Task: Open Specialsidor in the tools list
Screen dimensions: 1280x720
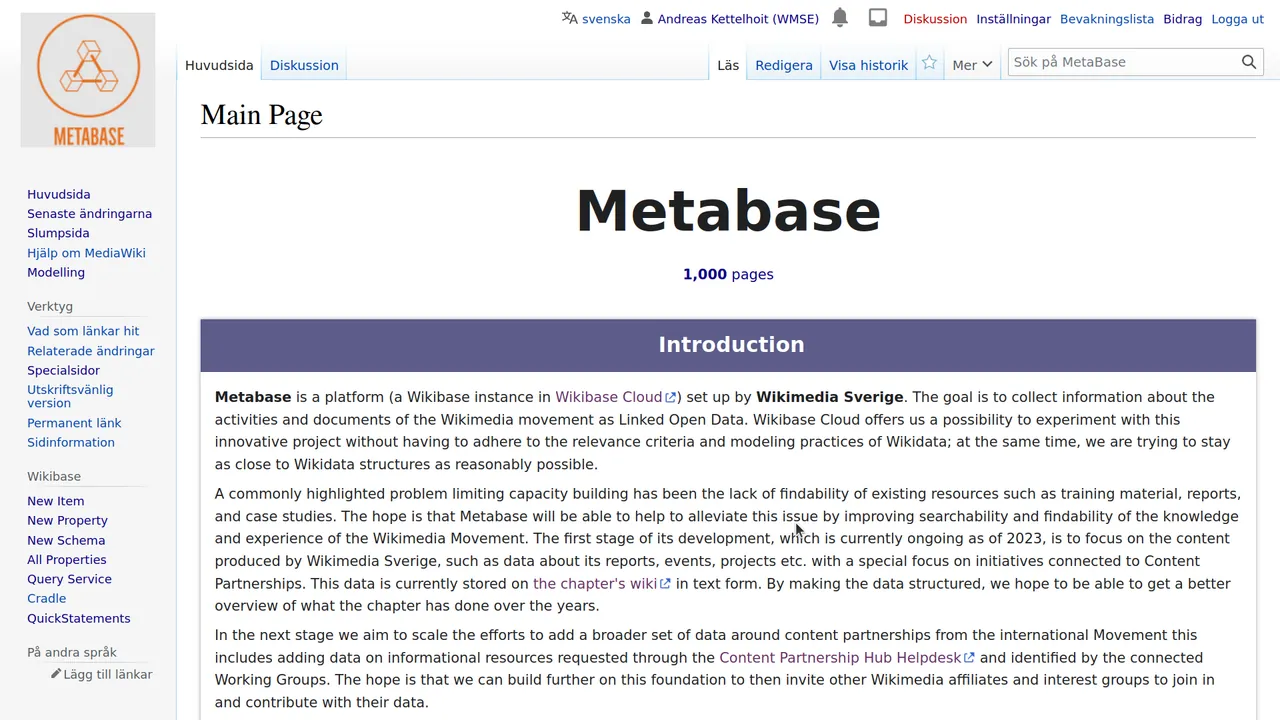Action: 64,370
